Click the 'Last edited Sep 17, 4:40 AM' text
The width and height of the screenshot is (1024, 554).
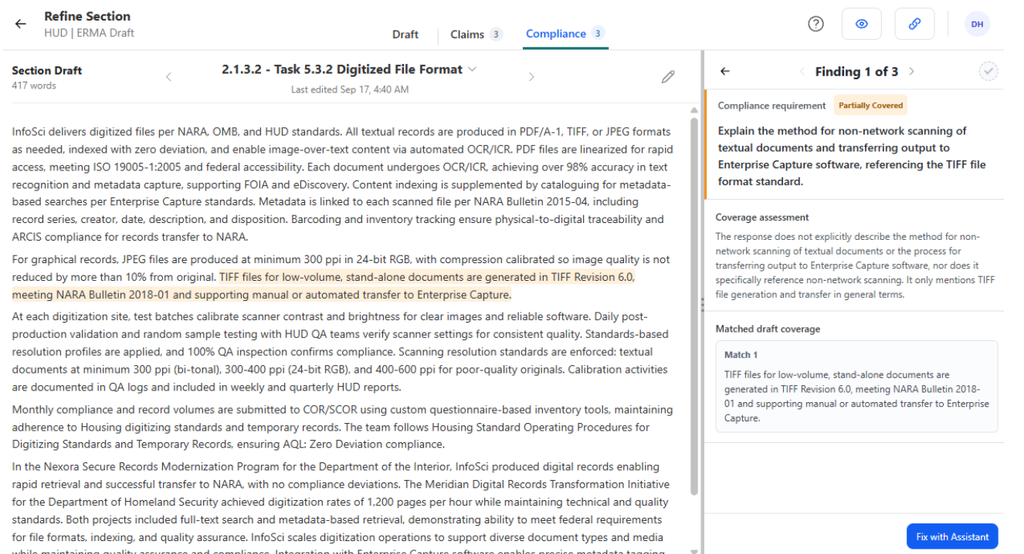pyautogui.click(x=349, y=90)
